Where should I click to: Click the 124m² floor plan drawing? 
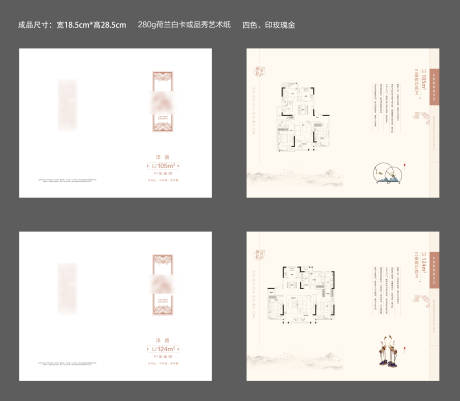tap(301, 295)
